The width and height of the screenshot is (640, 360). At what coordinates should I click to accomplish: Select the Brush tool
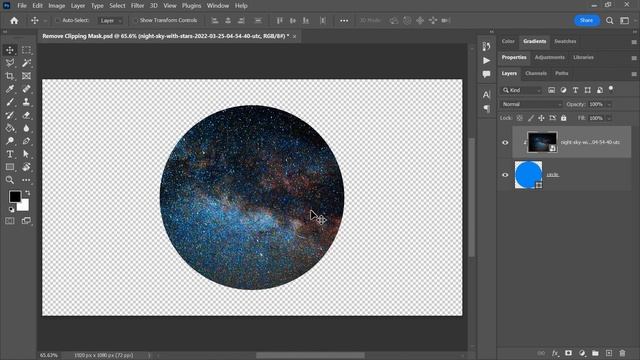pyautogui.click(x=10, y=102)
